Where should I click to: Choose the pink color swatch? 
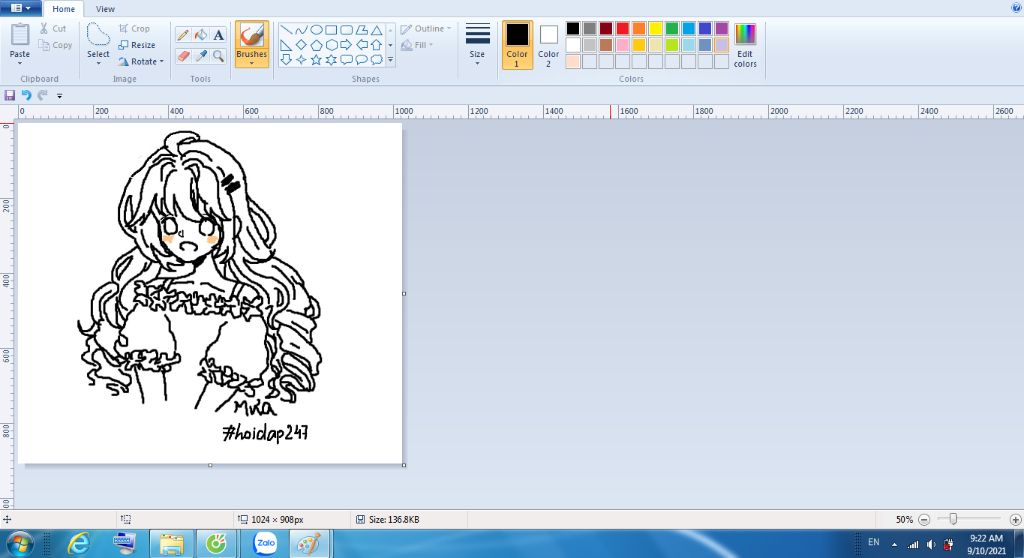[622, 44]
